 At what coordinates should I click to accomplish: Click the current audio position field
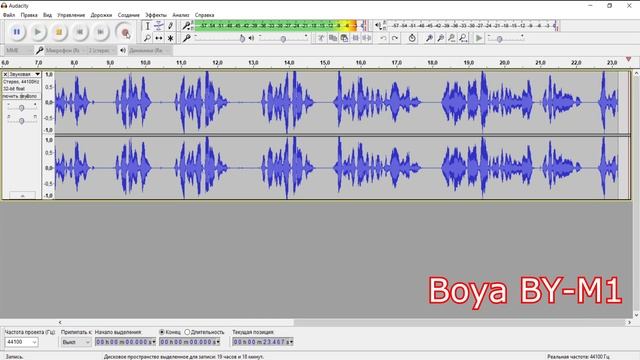coord(263,342)
